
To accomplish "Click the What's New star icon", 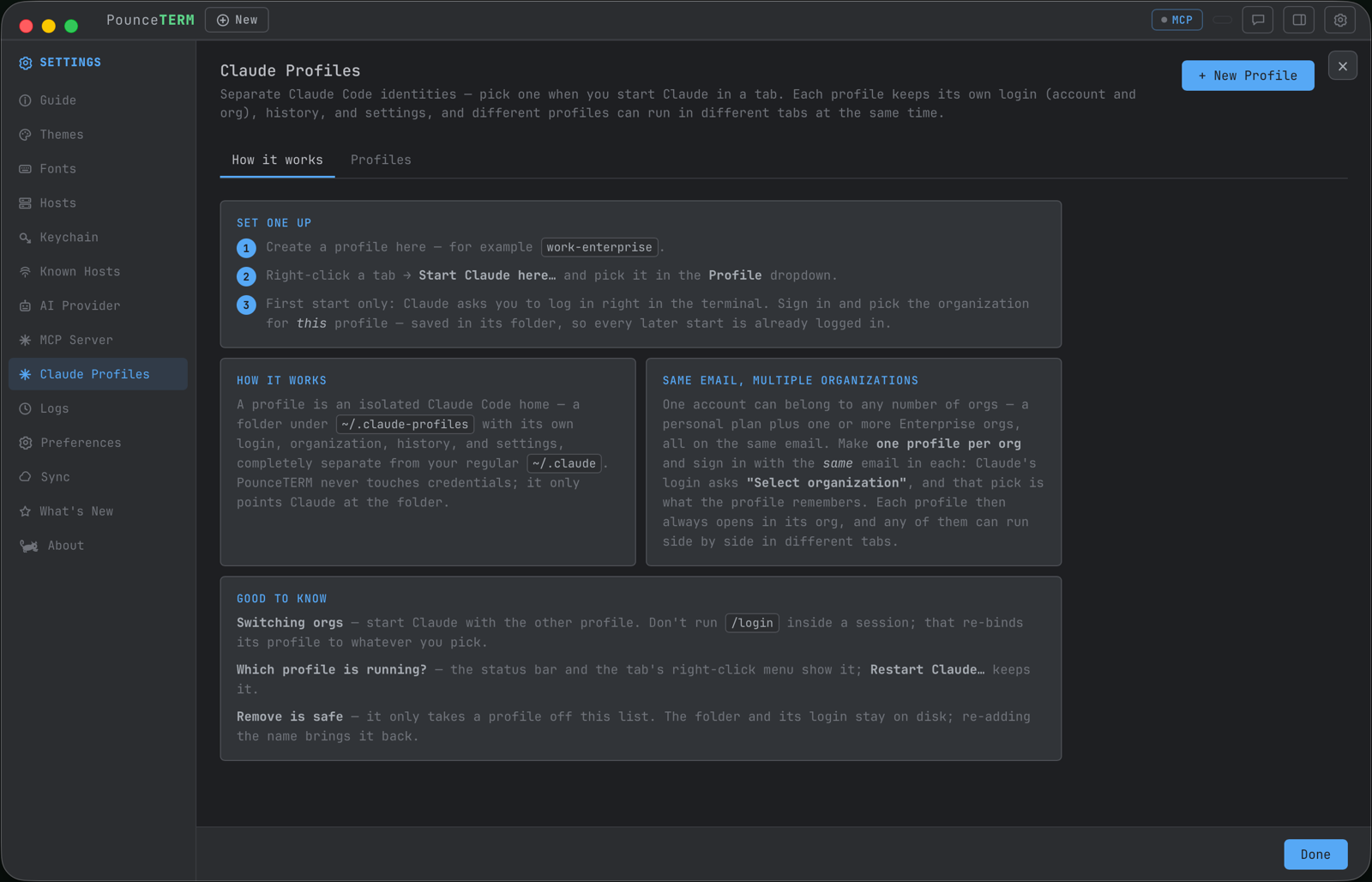I will (25, 511).
